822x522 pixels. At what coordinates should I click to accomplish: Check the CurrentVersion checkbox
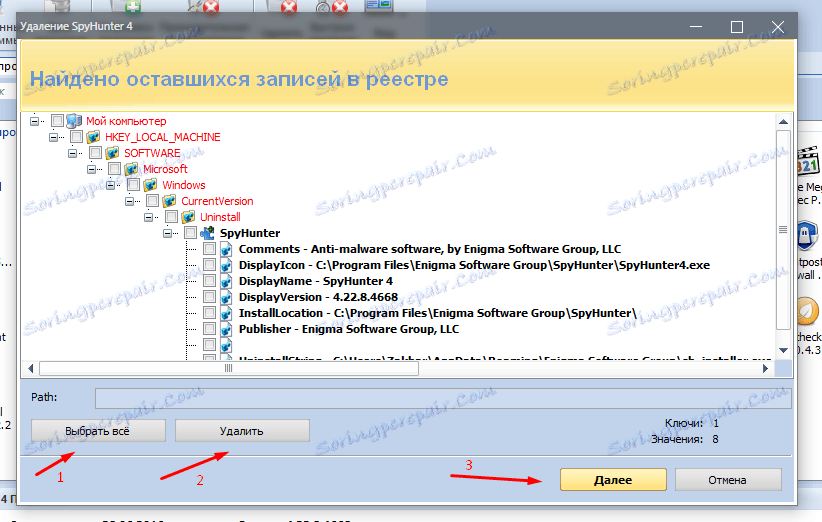point(153,201)
